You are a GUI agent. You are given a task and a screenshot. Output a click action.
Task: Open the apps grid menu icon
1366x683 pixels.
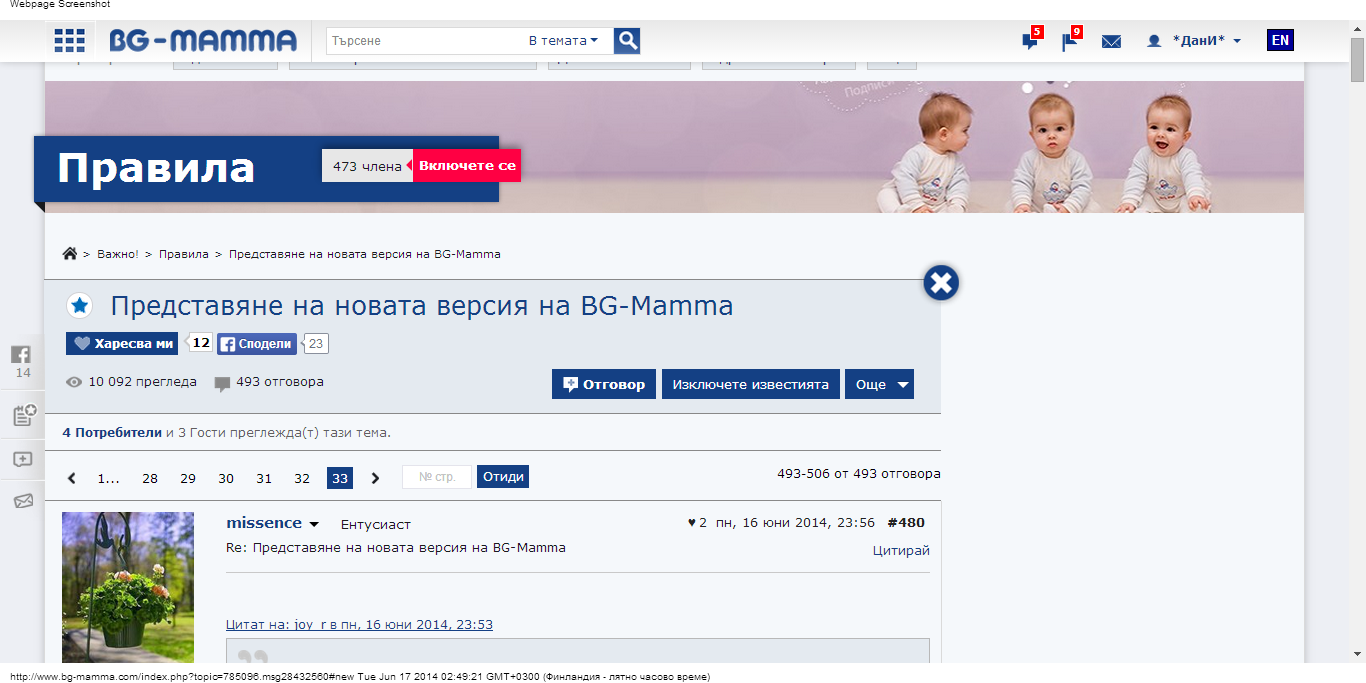tap(69, 40)
